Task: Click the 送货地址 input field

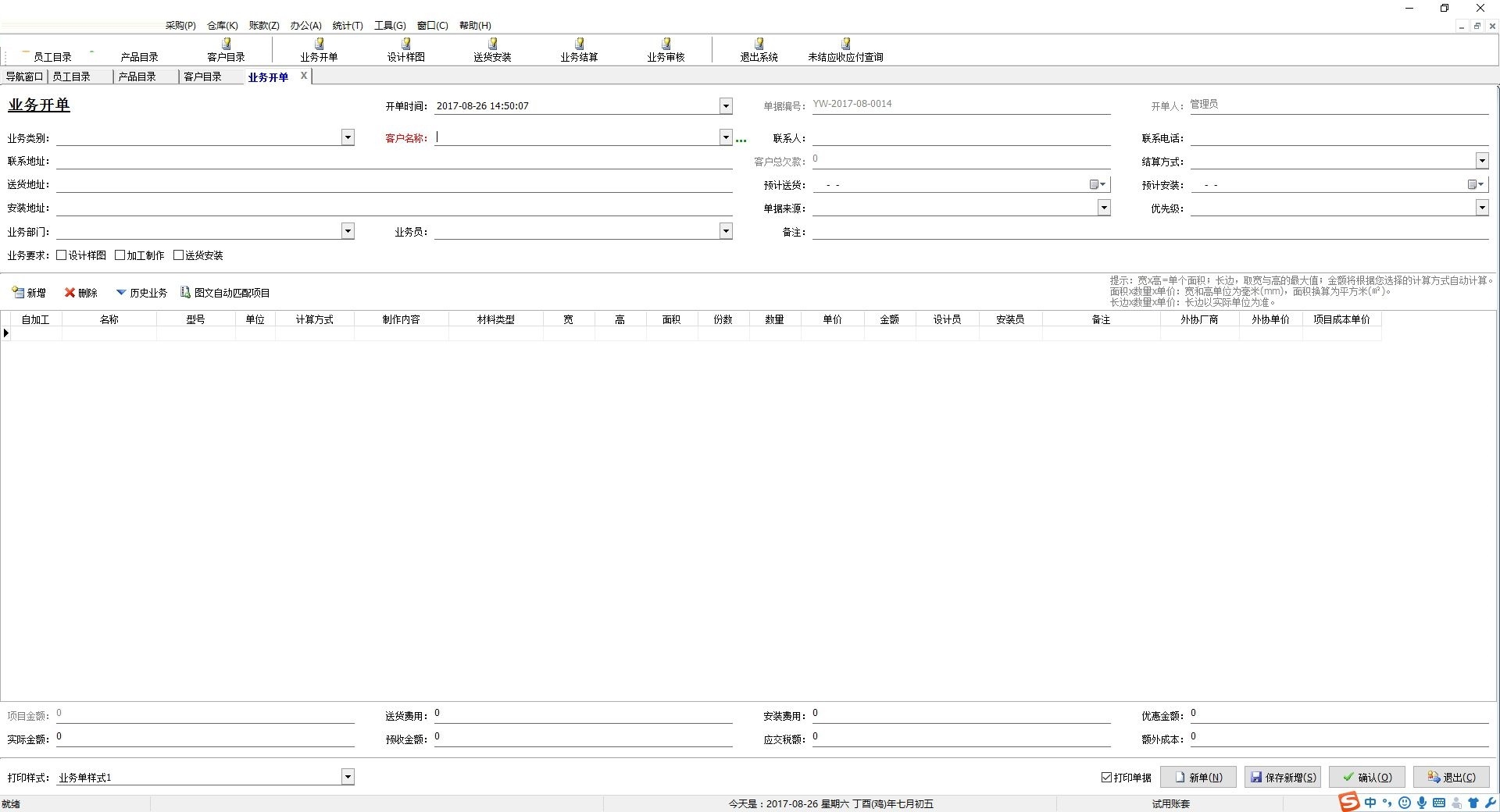Action: click(x=394, y=185)
